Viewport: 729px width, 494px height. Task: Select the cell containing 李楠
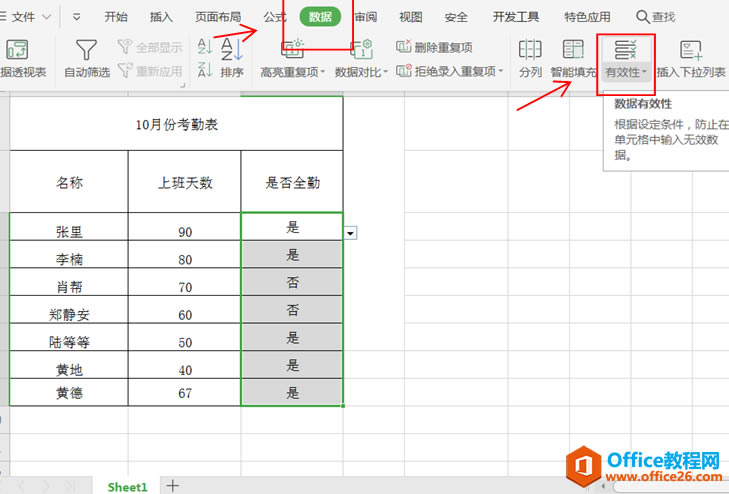coord(69,254)
